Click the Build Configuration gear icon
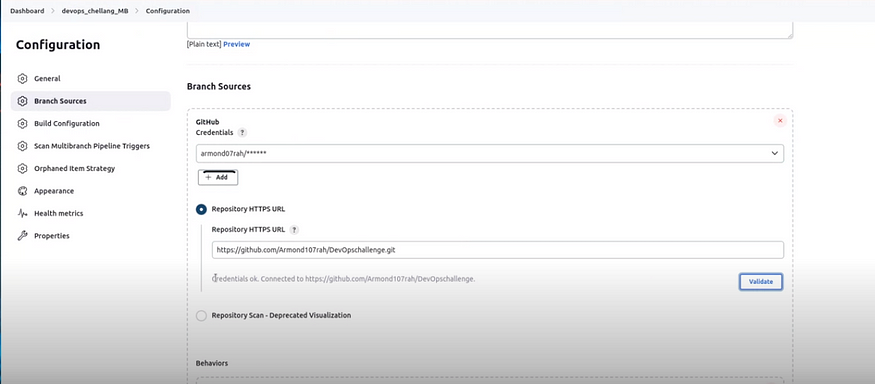Viewport: 875px width, 384px height. coord(22,123)
